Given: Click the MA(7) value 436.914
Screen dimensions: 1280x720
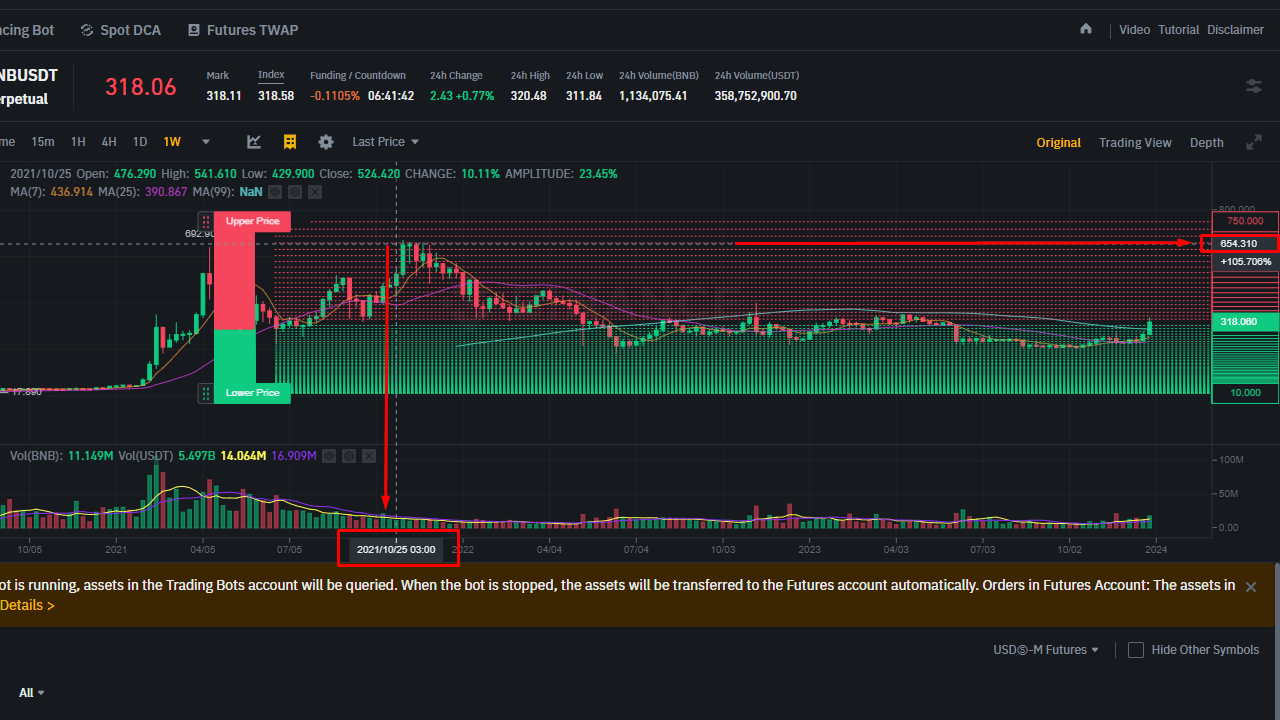Looking at the screenshot, I should 72,192.
